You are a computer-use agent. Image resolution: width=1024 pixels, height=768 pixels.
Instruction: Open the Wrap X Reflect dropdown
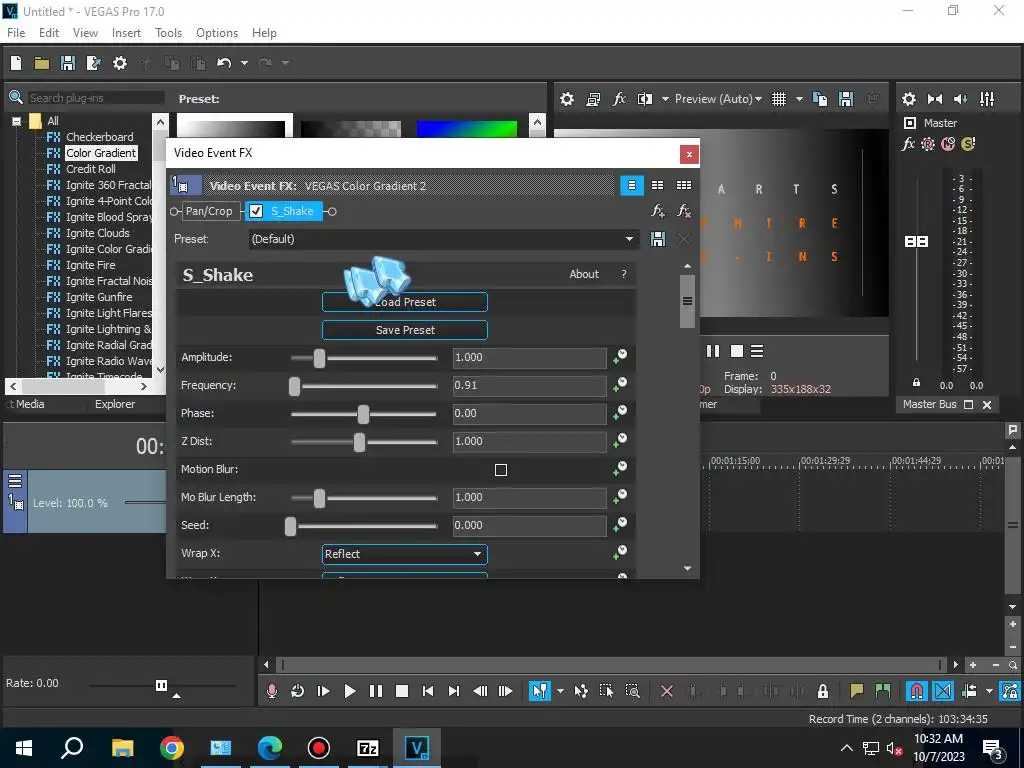tap(405, 554)
